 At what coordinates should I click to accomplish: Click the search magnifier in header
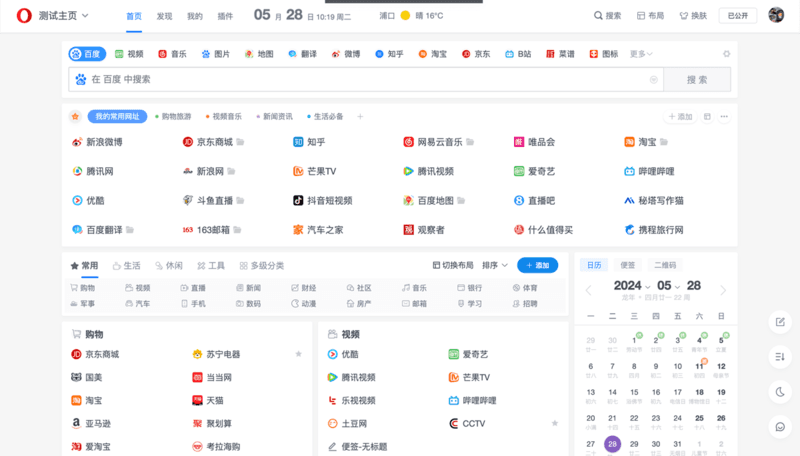(x=598, y=16)
